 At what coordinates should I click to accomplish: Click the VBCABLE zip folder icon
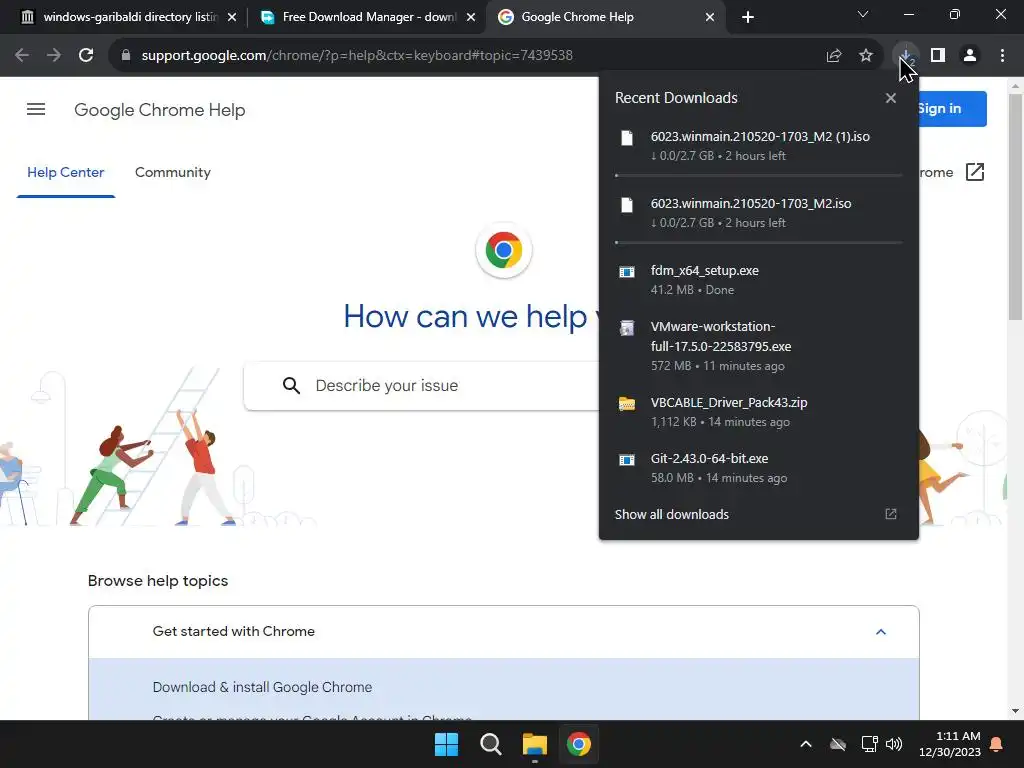[x=627, y=404]
